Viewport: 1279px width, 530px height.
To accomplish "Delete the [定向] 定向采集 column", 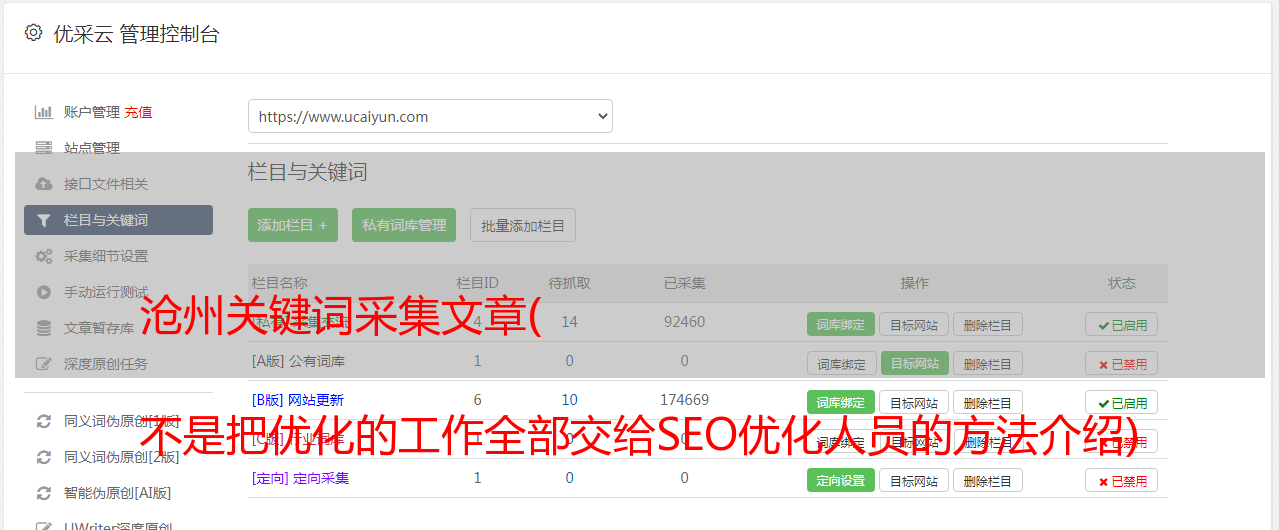I will [988, 481].
